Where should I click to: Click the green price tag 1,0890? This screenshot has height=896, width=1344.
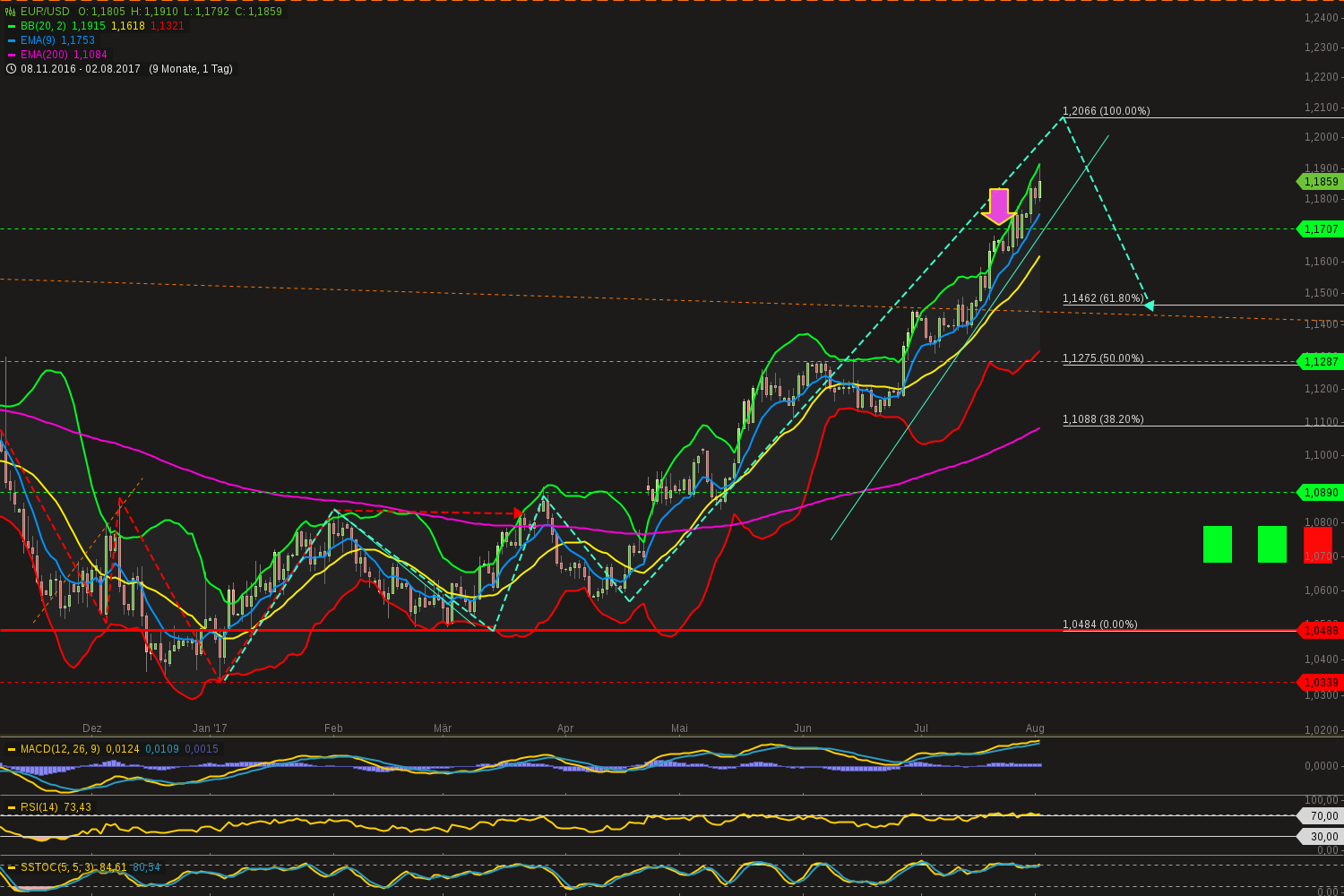coord(1319,493)
